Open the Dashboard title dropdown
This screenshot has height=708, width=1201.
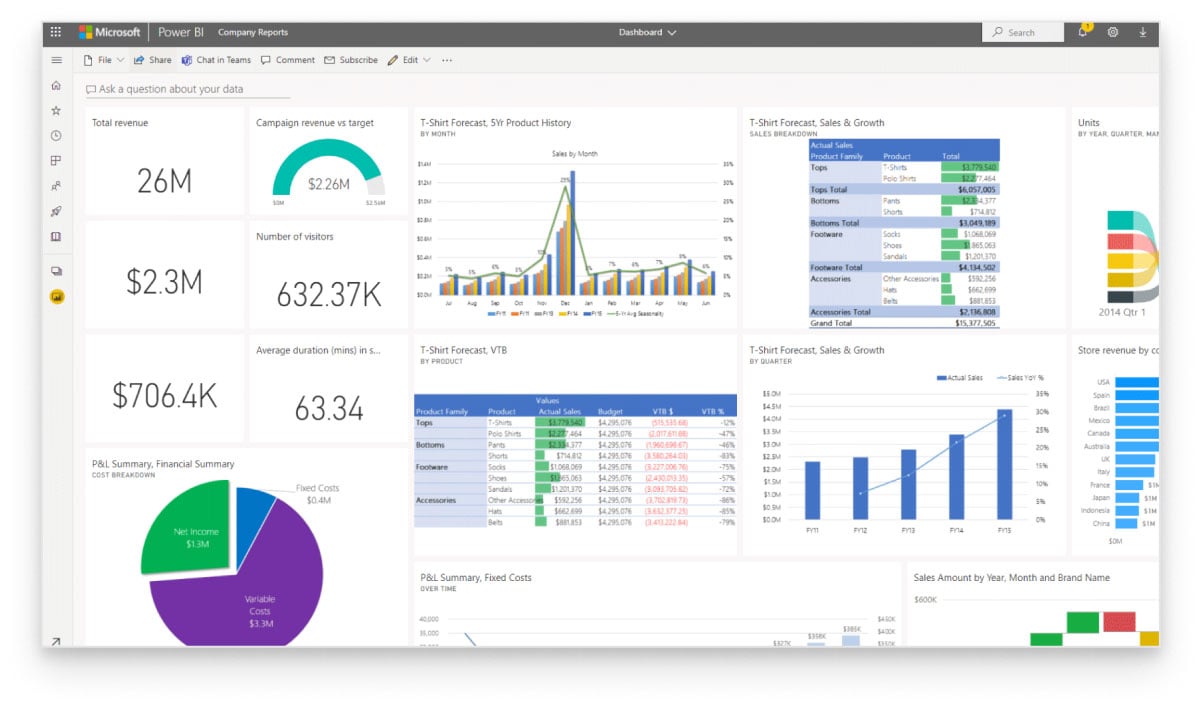[x=647, y=32]
